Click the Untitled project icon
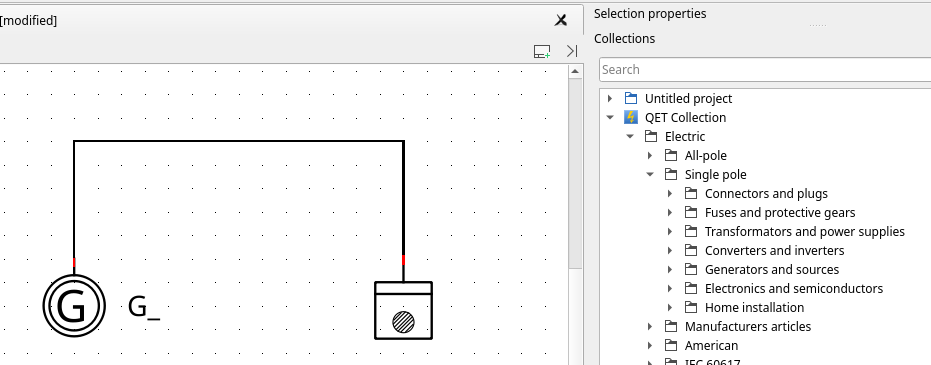 coord(631,99)
